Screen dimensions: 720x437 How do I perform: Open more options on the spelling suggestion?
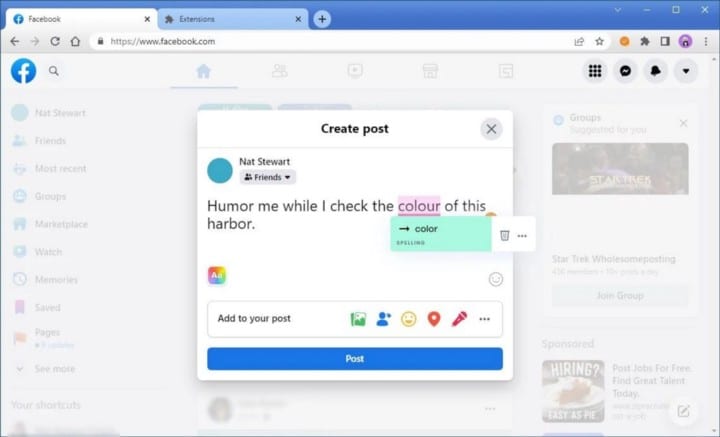click(x=522, y=236)
